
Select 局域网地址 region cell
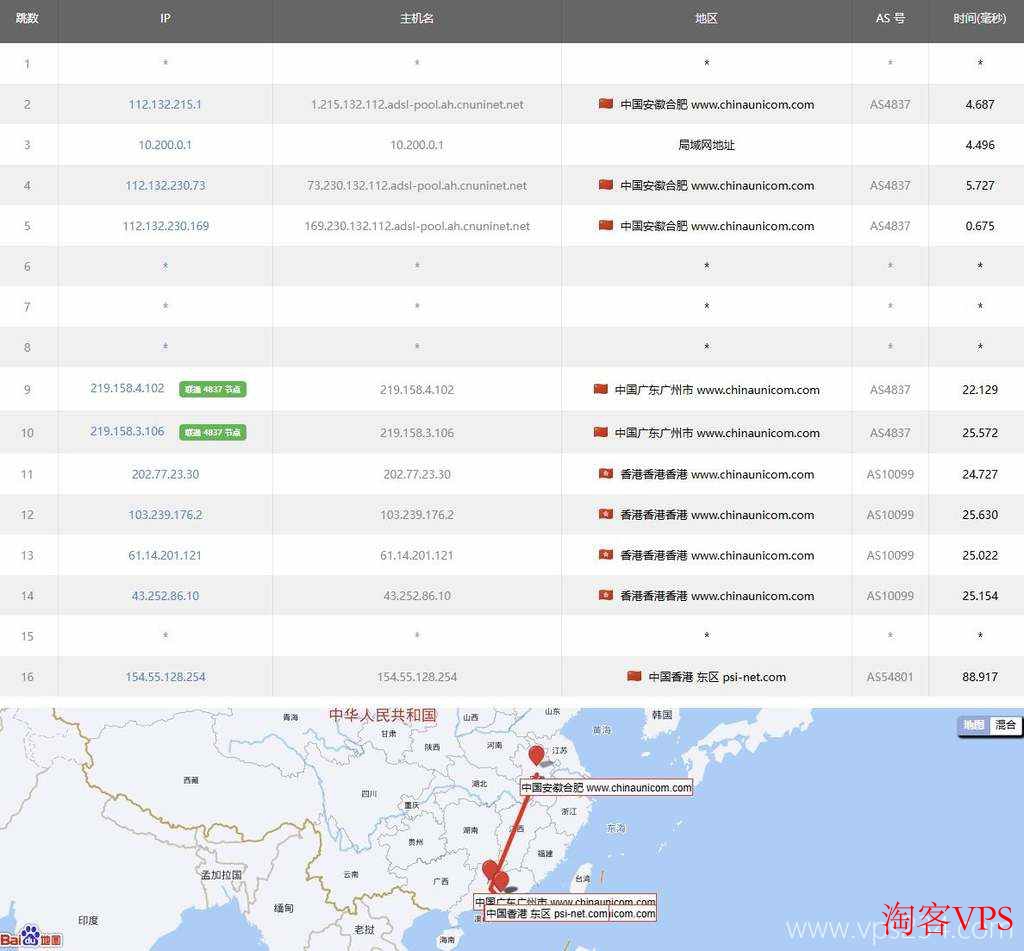tap(707, 145)
